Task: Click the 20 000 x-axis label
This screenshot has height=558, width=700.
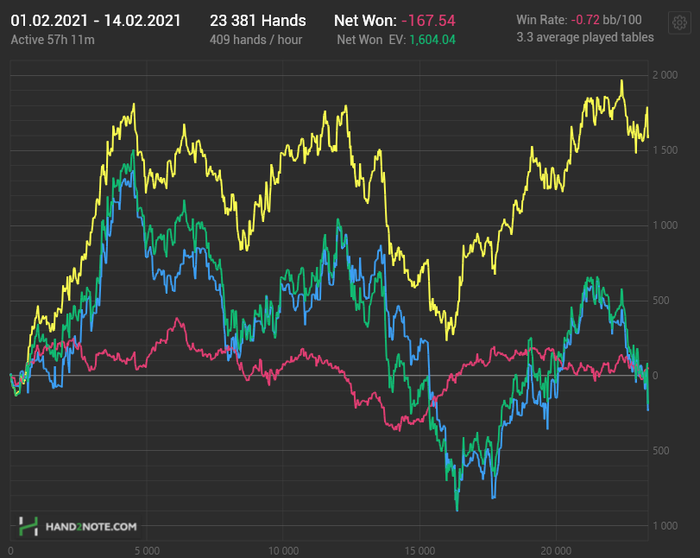Action: point(556,551)
